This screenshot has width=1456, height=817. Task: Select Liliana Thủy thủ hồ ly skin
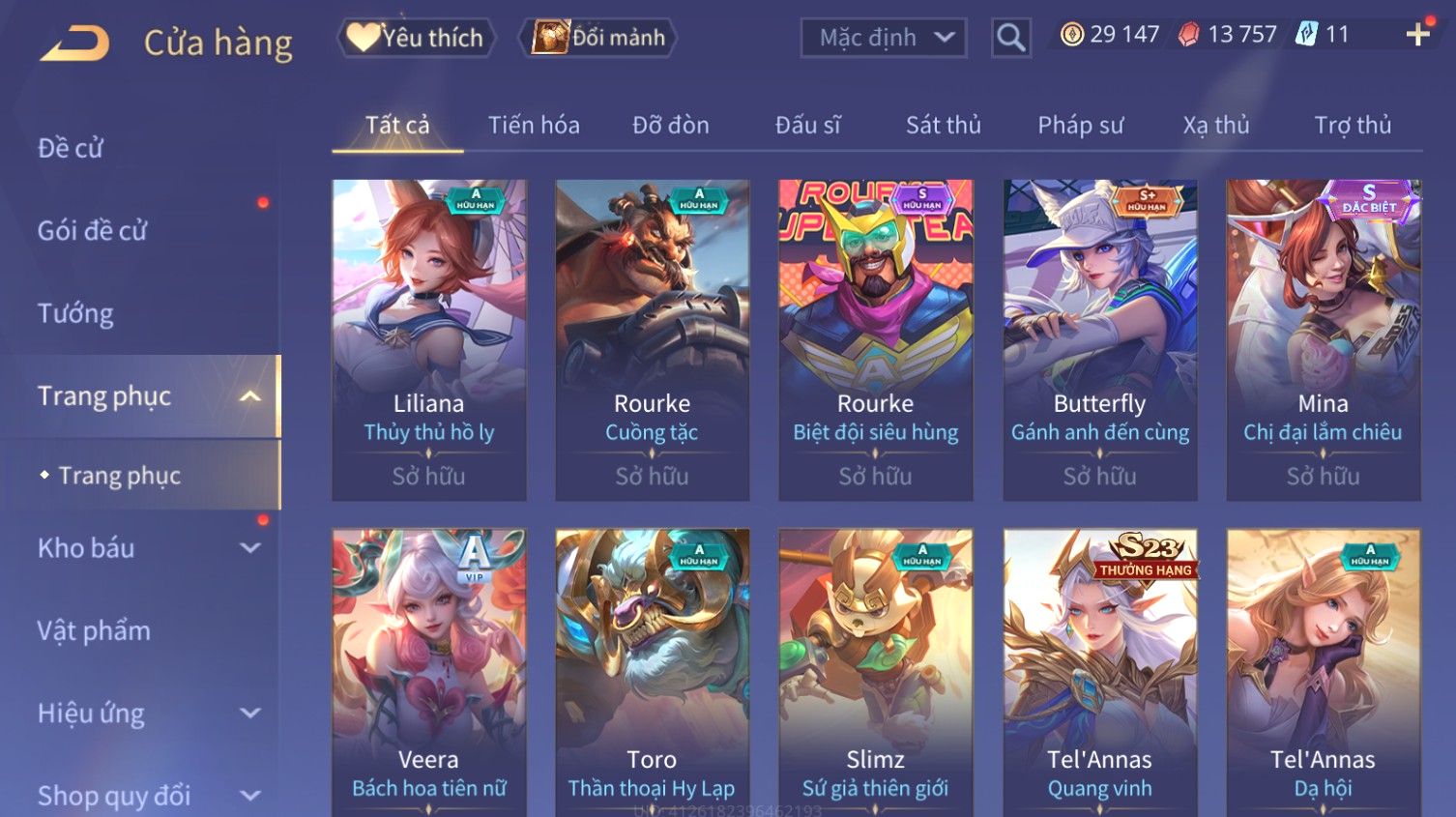pyautogui.click(x=429, y=339)
